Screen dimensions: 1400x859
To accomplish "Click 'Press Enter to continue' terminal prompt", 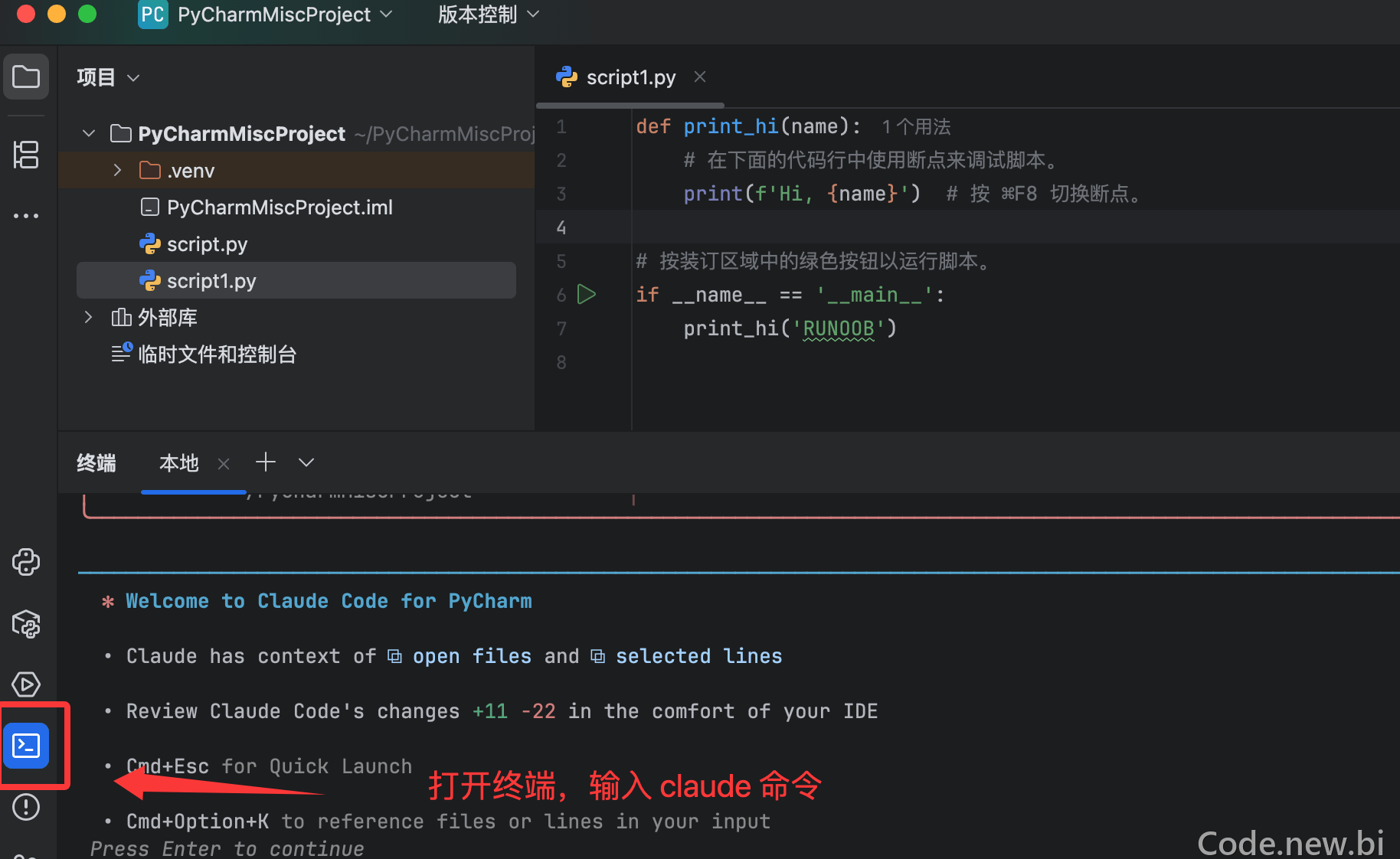I will tap(227, 848).
